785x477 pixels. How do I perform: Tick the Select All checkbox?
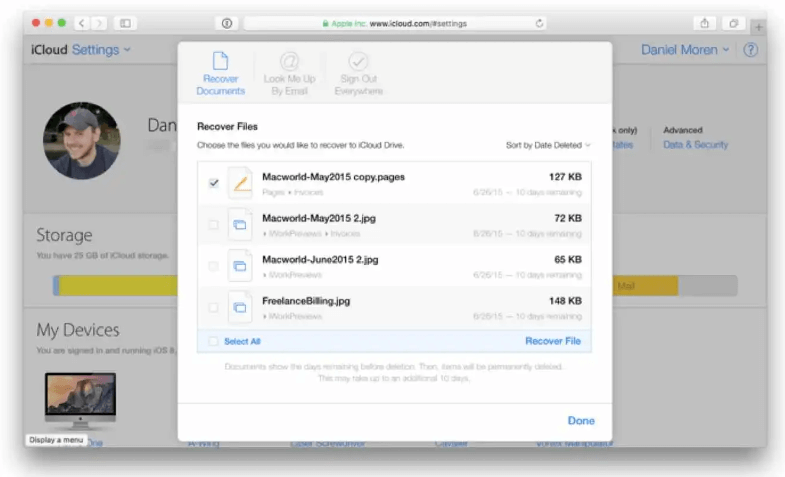coord(214,341)
